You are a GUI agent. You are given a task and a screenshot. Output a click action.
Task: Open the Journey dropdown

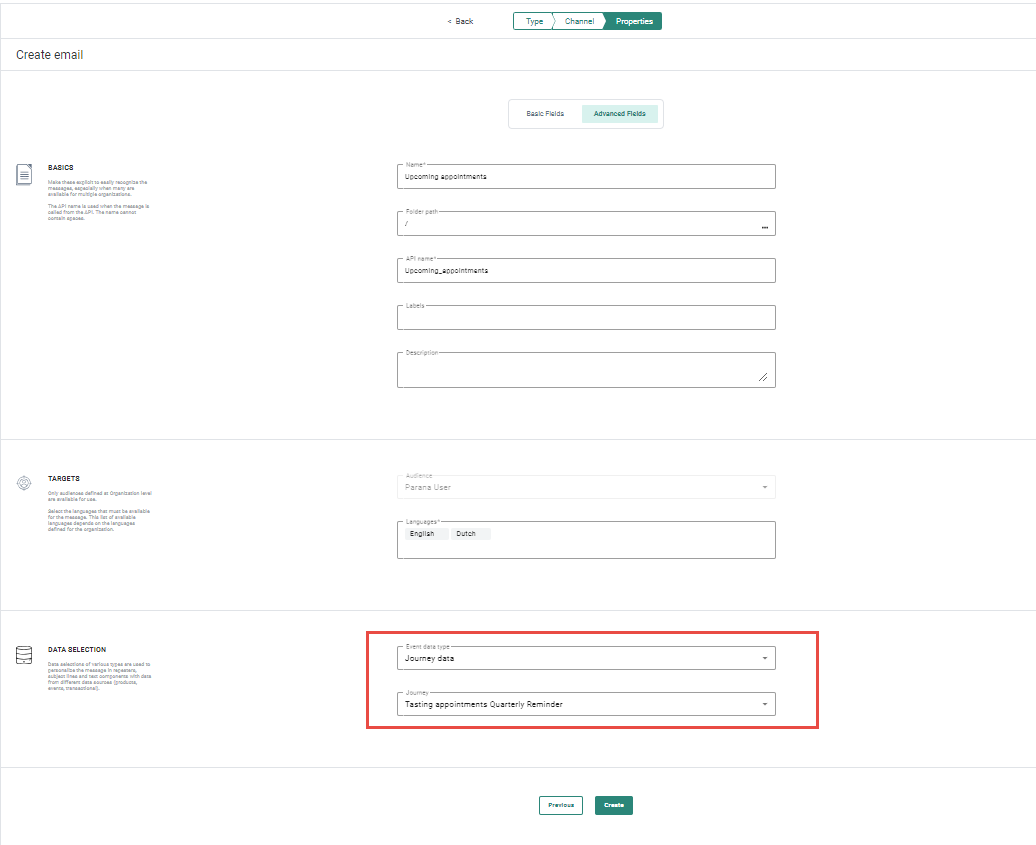(764, 704)
